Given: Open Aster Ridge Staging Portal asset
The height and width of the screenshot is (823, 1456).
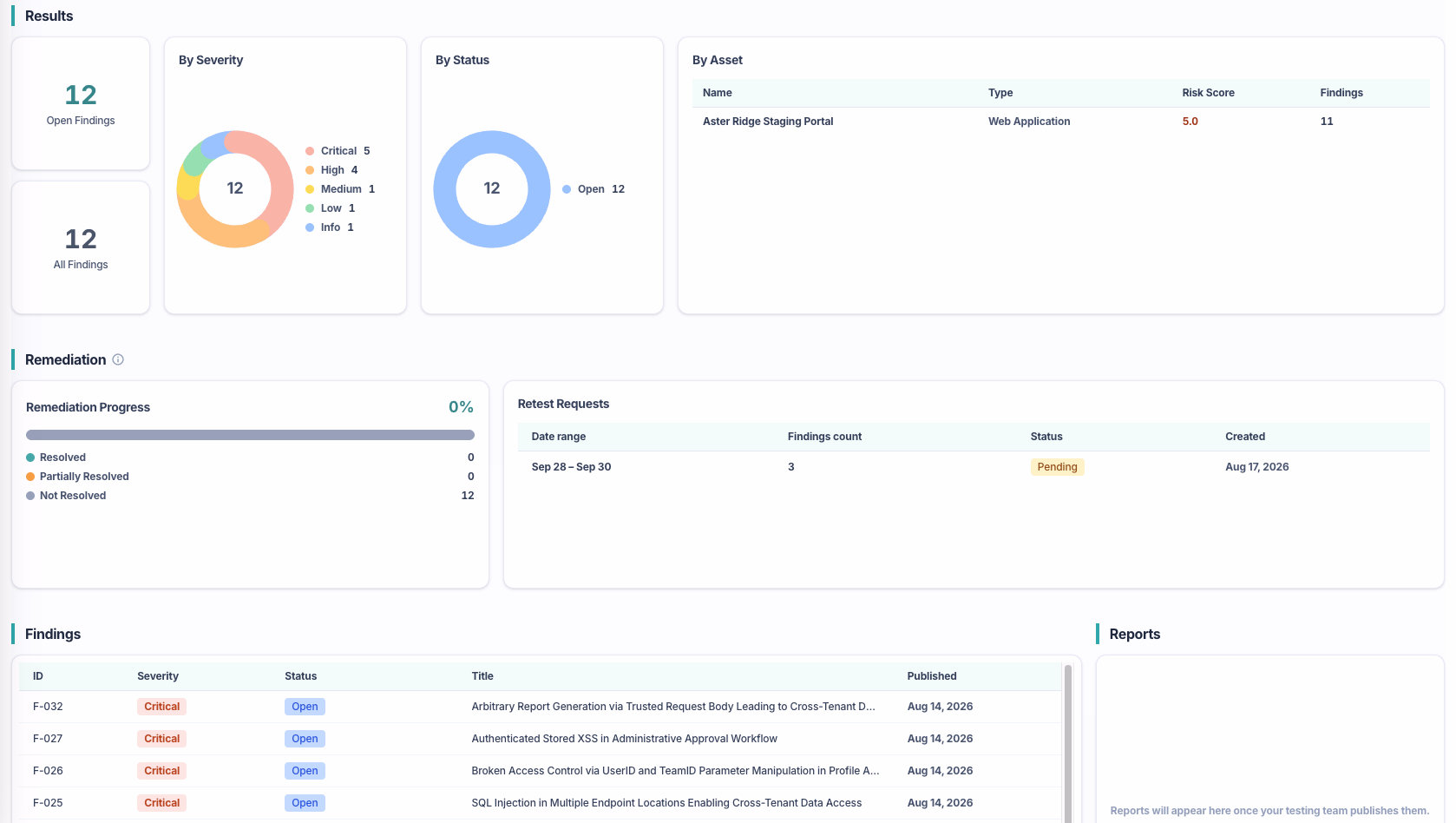Looking at the screenshot, I should 768,122.
